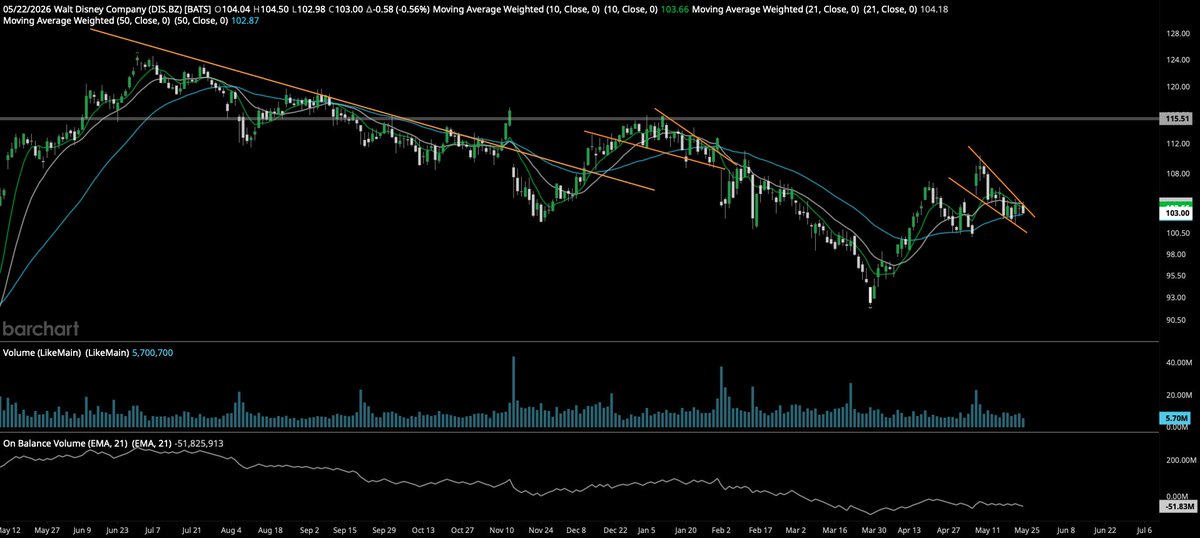Click the 93.00 price axis label
Screen dimensions: 1200x538
1175,298
